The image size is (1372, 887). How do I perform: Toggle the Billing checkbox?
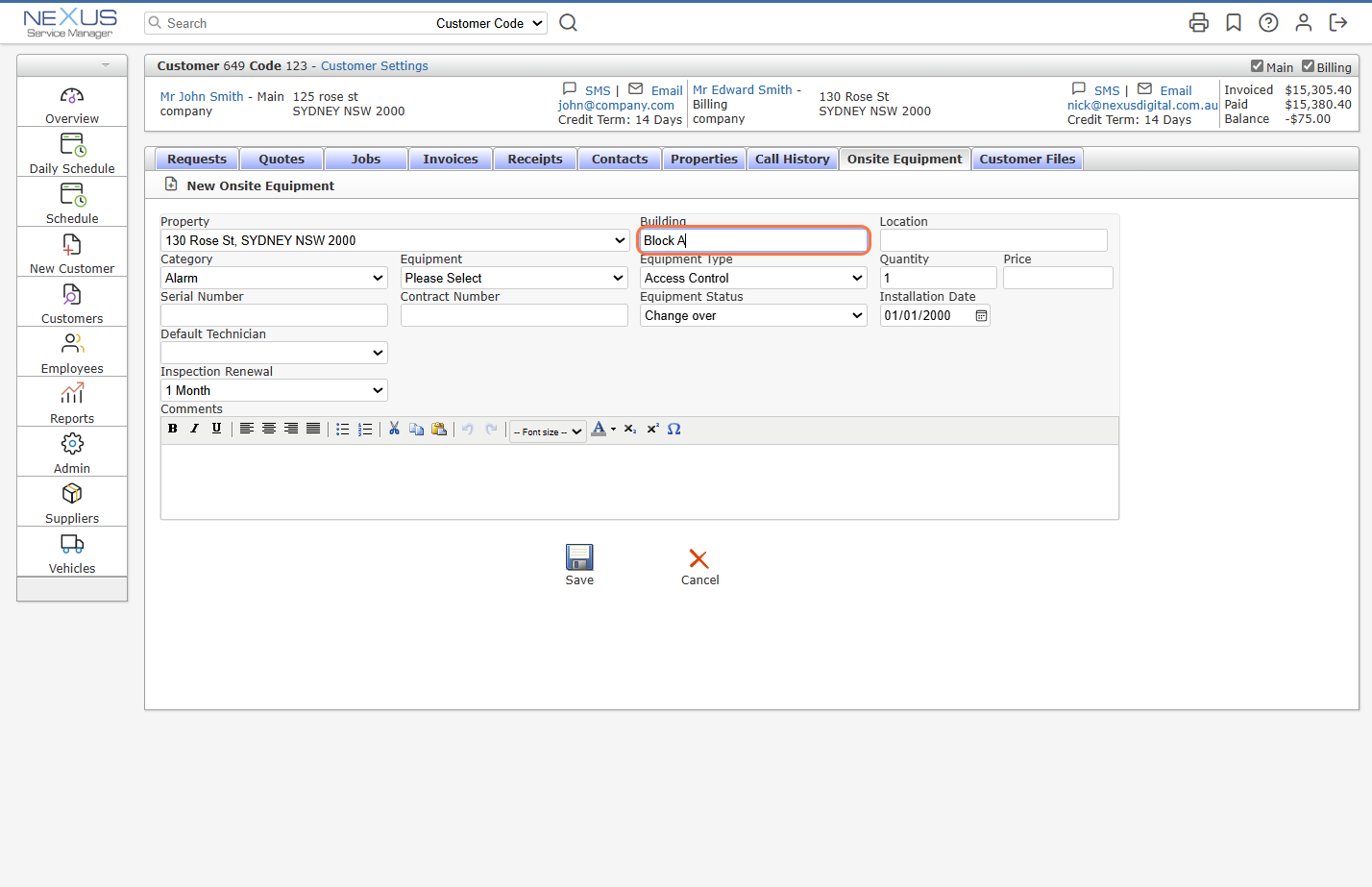pyautogui.click(x=1308, y=66)
